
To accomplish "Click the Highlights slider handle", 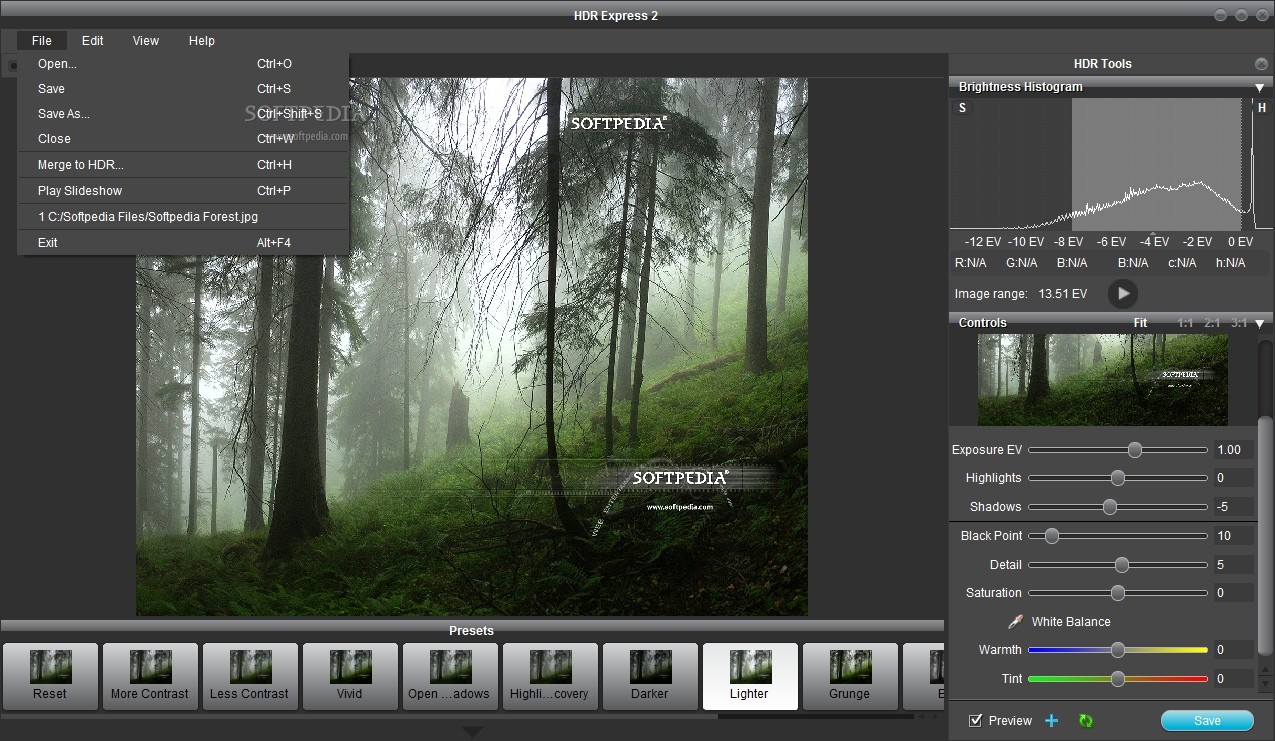I will click(1118, 478).
